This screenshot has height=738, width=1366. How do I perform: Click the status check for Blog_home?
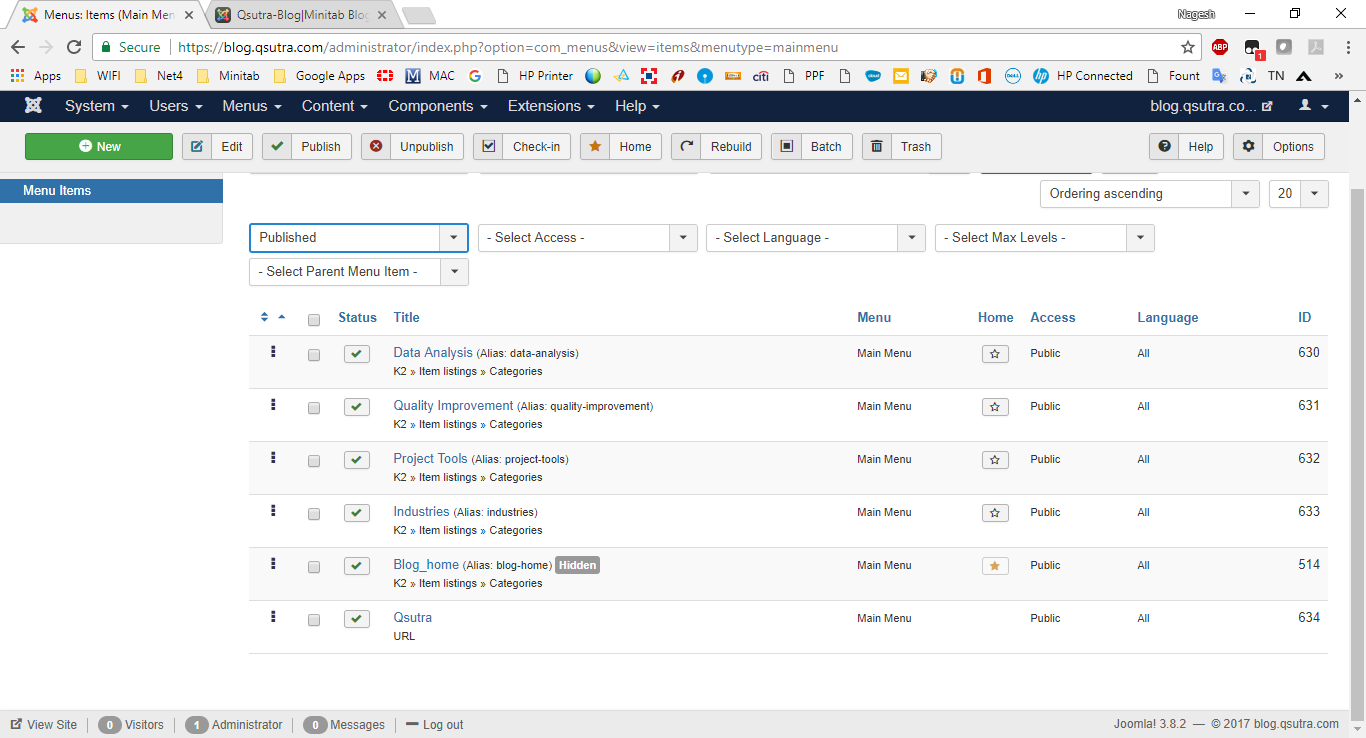click(x=357, y=566)
